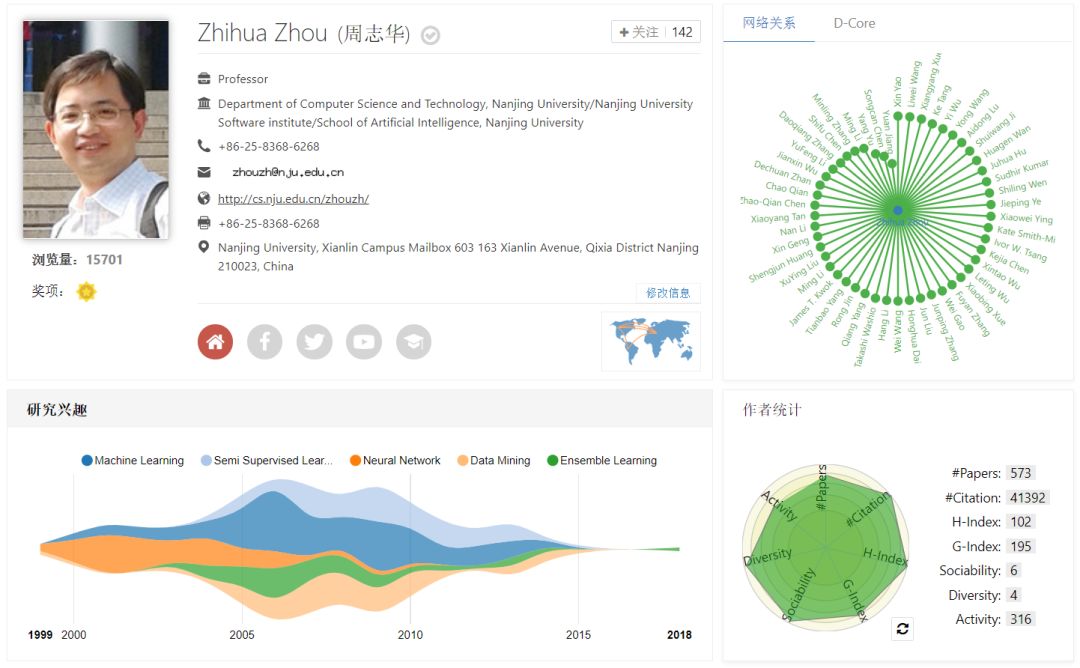Open the YouTube channel icon
This screenshot has width=1080, height=668.
click(x=364, y=342)
